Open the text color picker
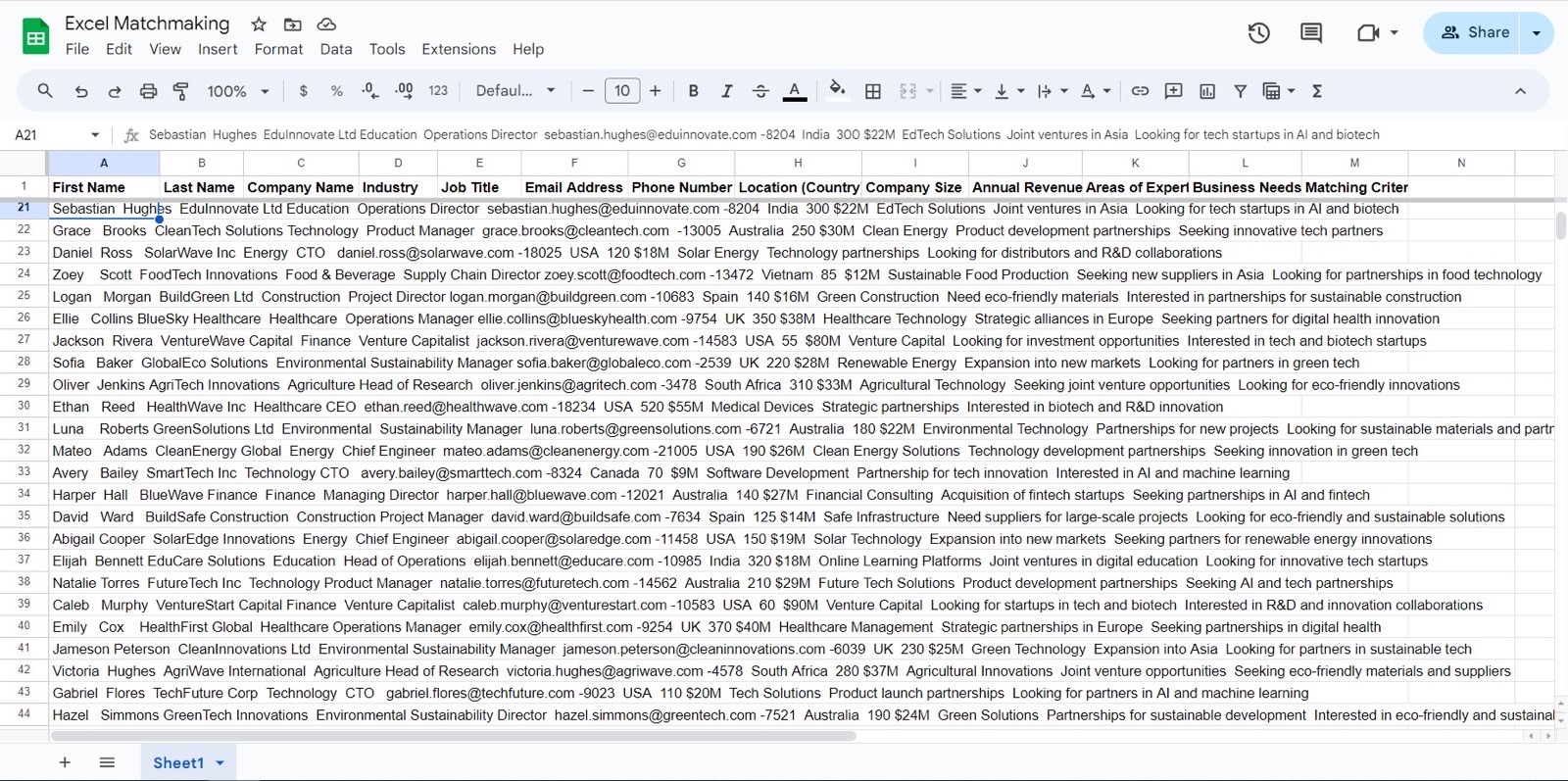The height and width of the screenshot is (781, 1568). [795, 91]
